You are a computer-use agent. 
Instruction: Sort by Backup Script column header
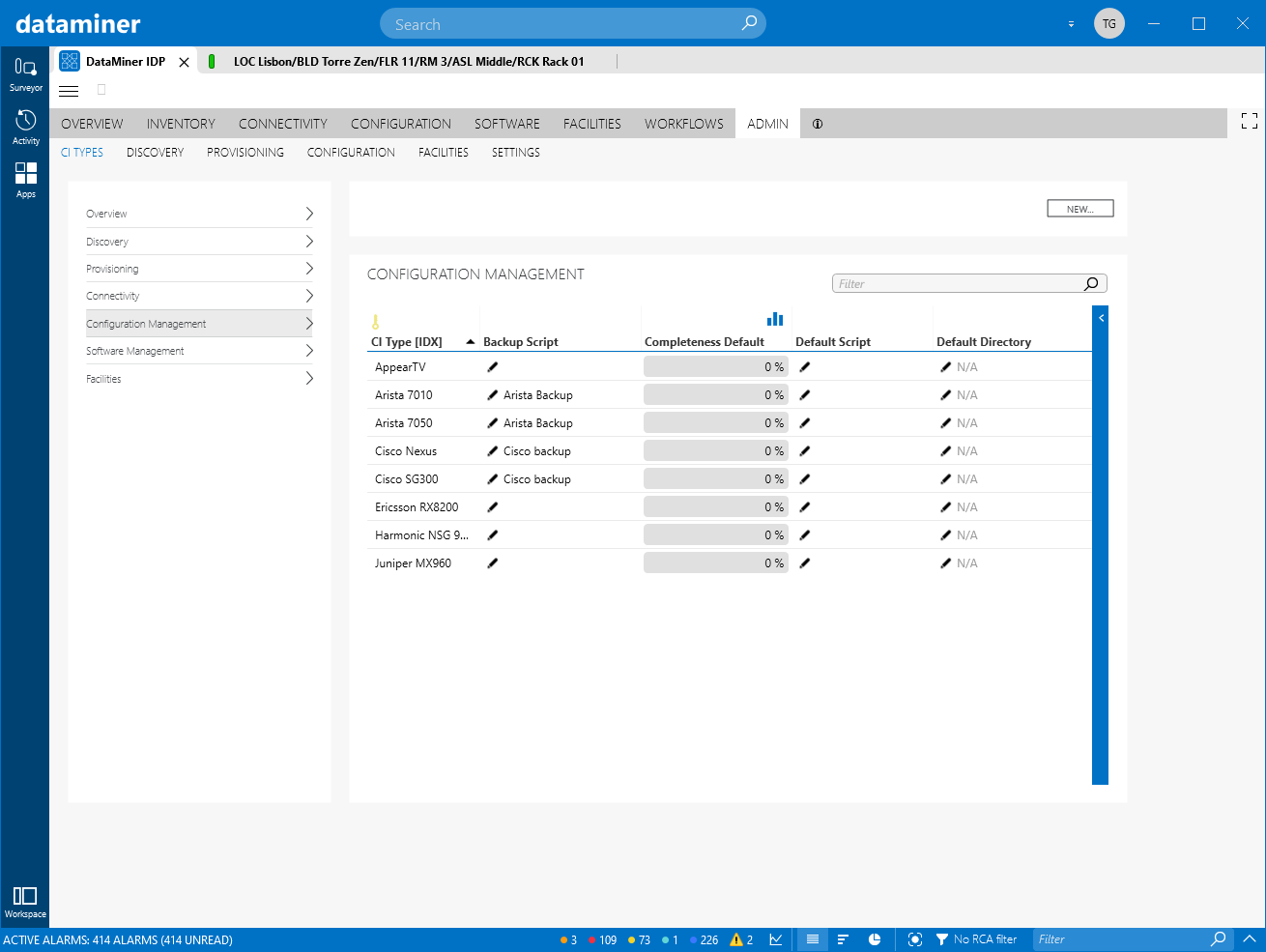[x=521, y=342]
